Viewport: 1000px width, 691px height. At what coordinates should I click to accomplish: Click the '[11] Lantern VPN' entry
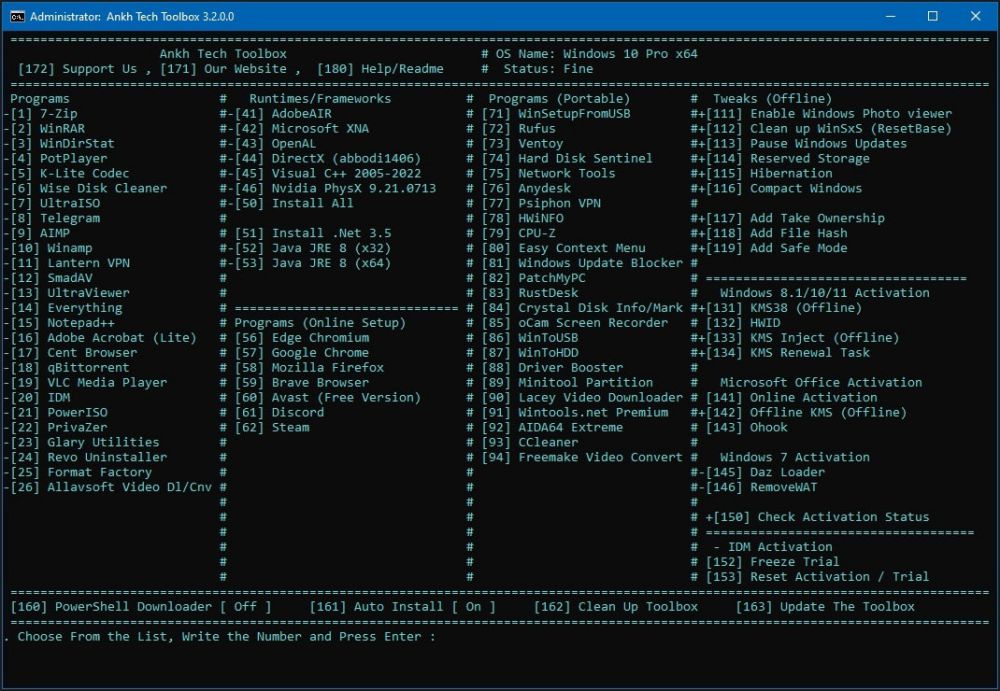(70, 263)
